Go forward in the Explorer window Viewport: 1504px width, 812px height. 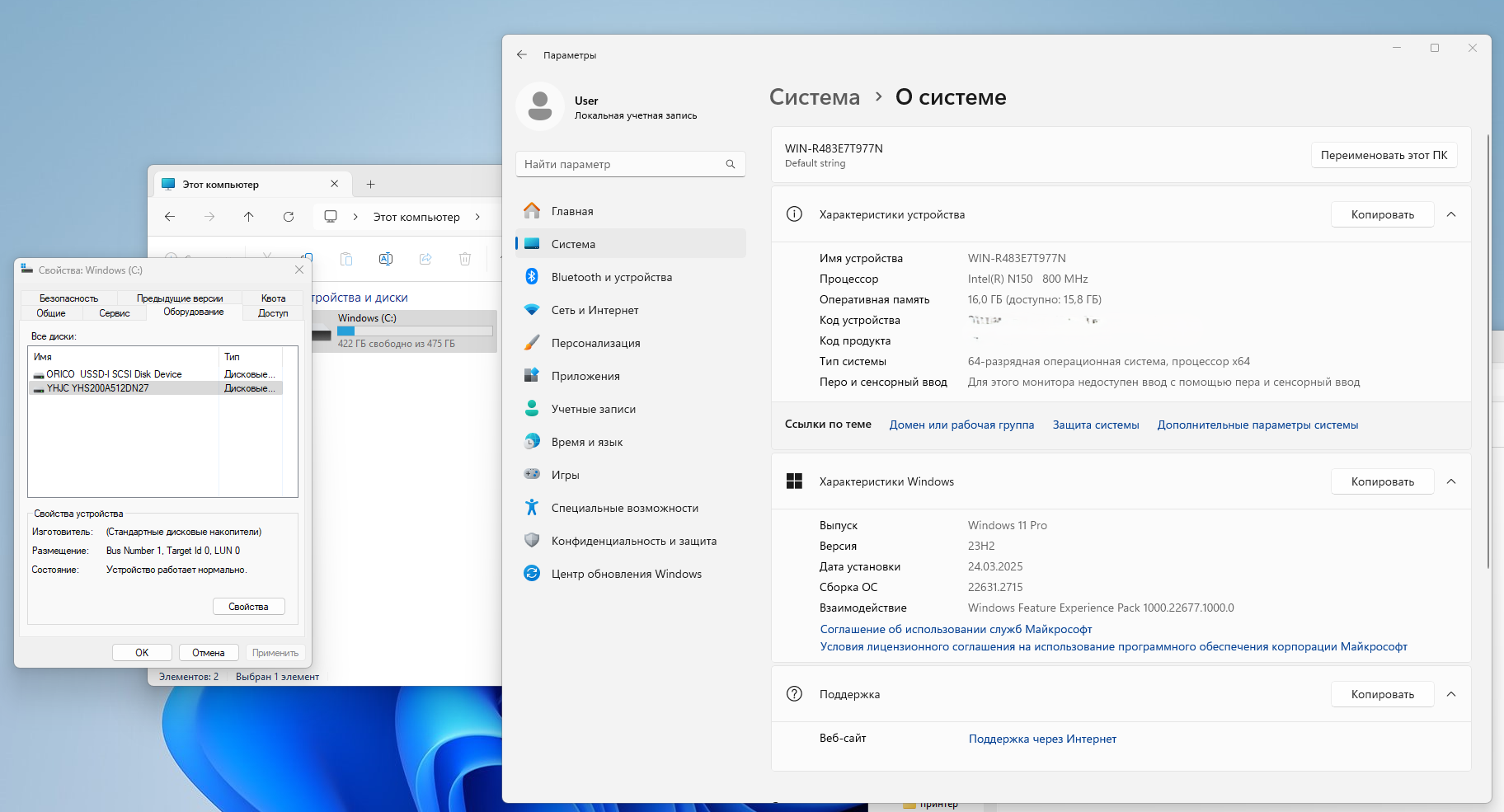pos(209,217)
